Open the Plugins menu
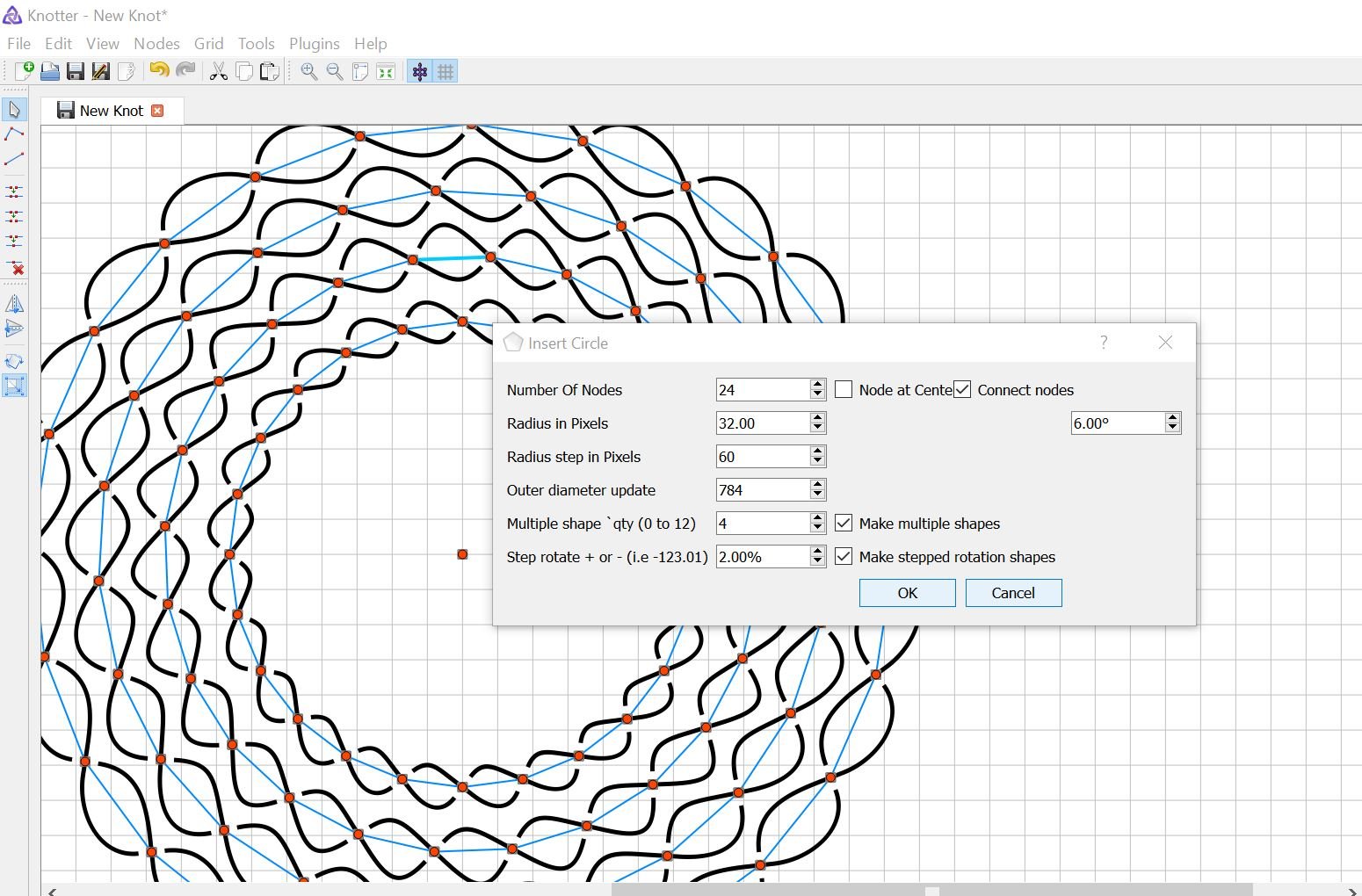1362x896 pixels. (314, 43)
